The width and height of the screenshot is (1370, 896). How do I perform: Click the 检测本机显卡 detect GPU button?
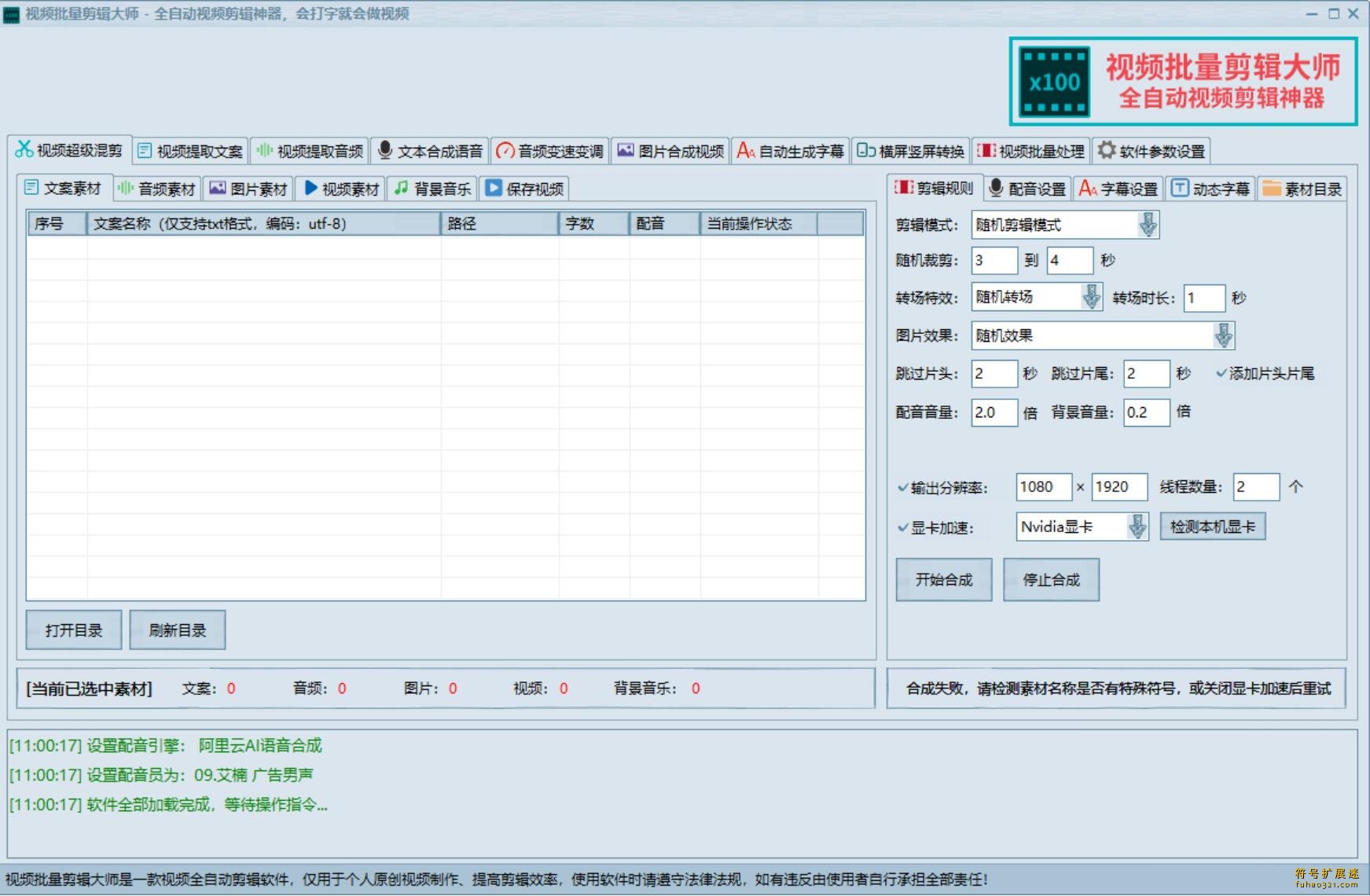click(x=1212, y=526)
